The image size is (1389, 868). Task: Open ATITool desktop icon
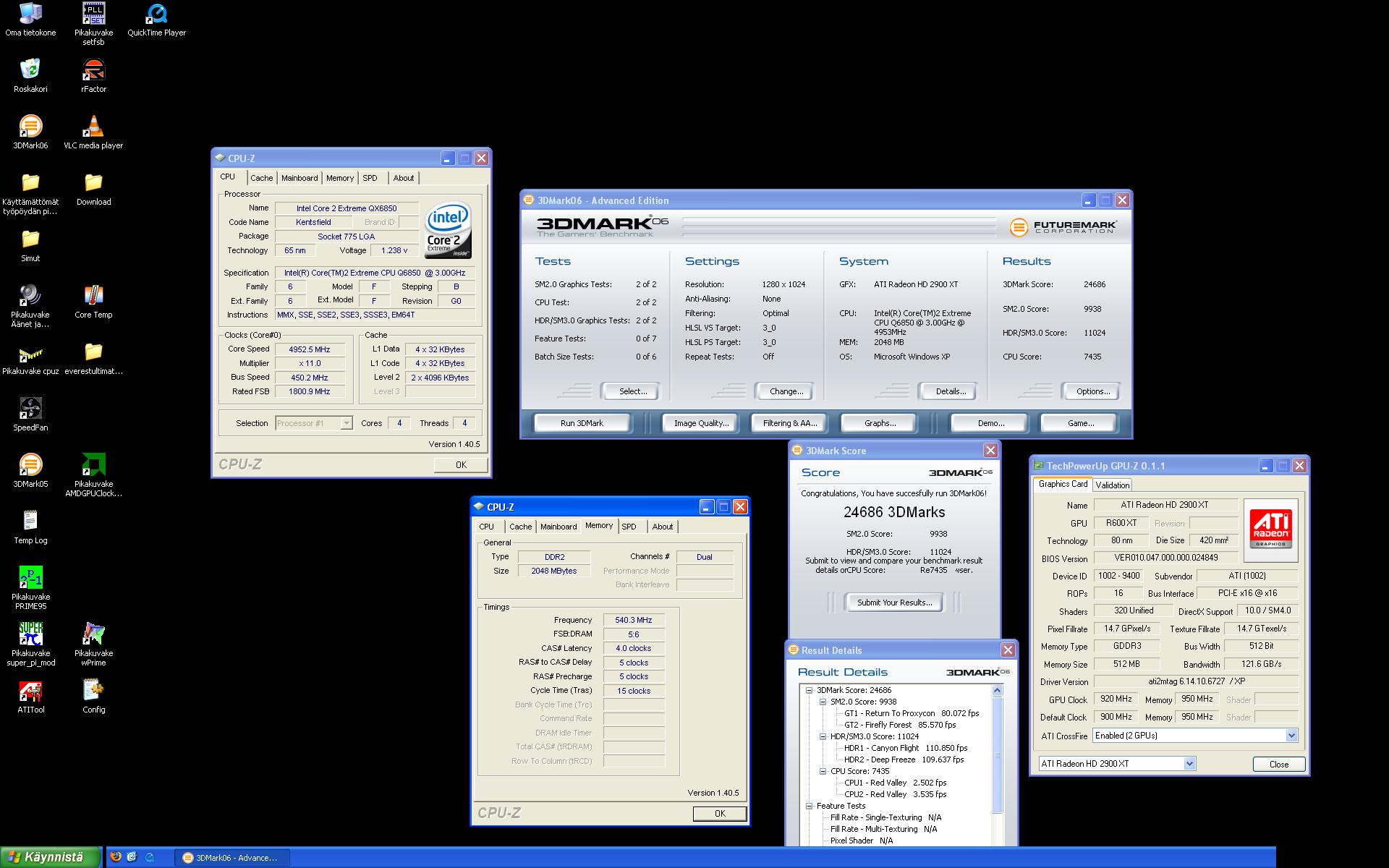30,697
